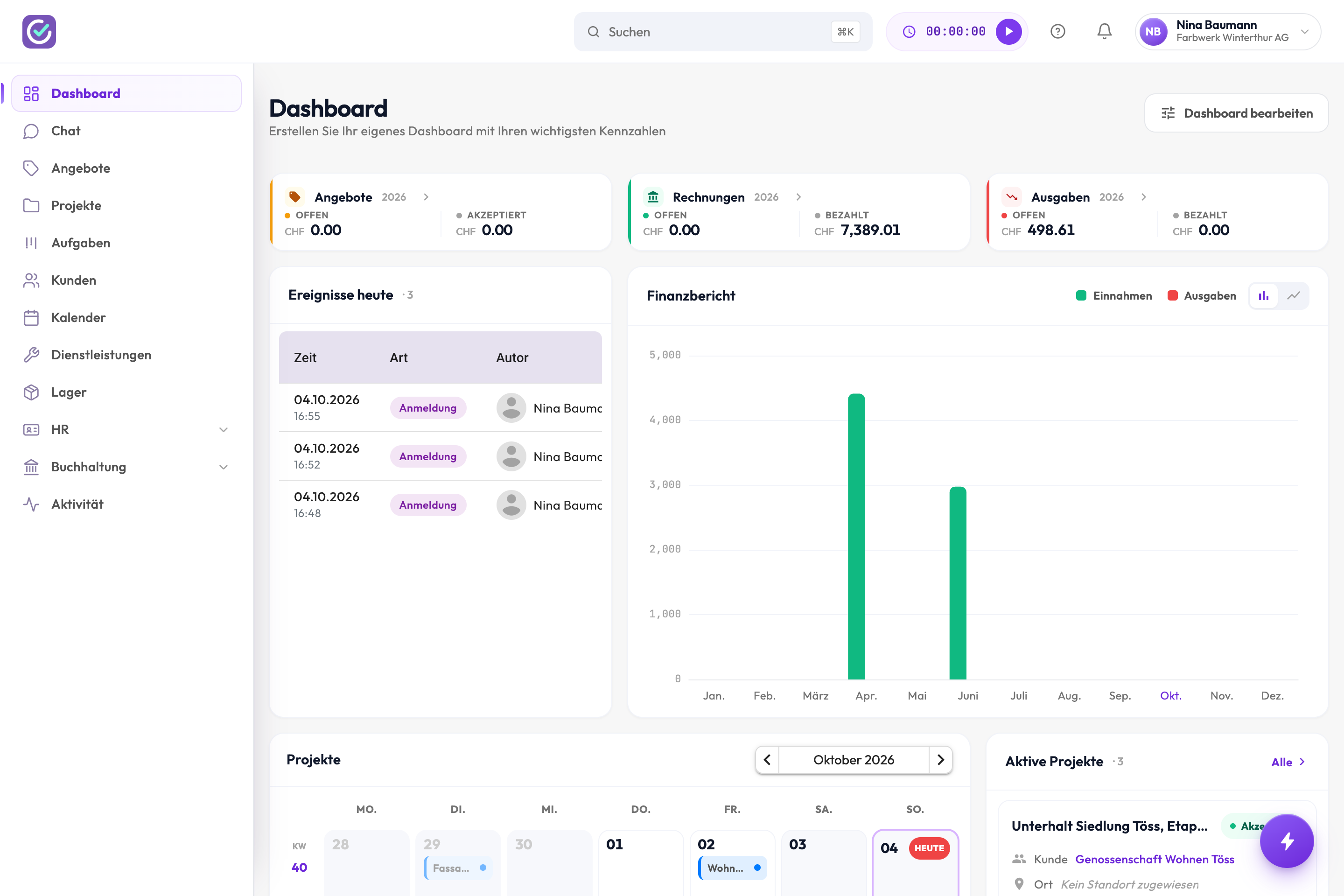The height and width of the screenshot is (896, 1344).
Task: Open Angebote in the sidebar
Action: pos(126,168)
